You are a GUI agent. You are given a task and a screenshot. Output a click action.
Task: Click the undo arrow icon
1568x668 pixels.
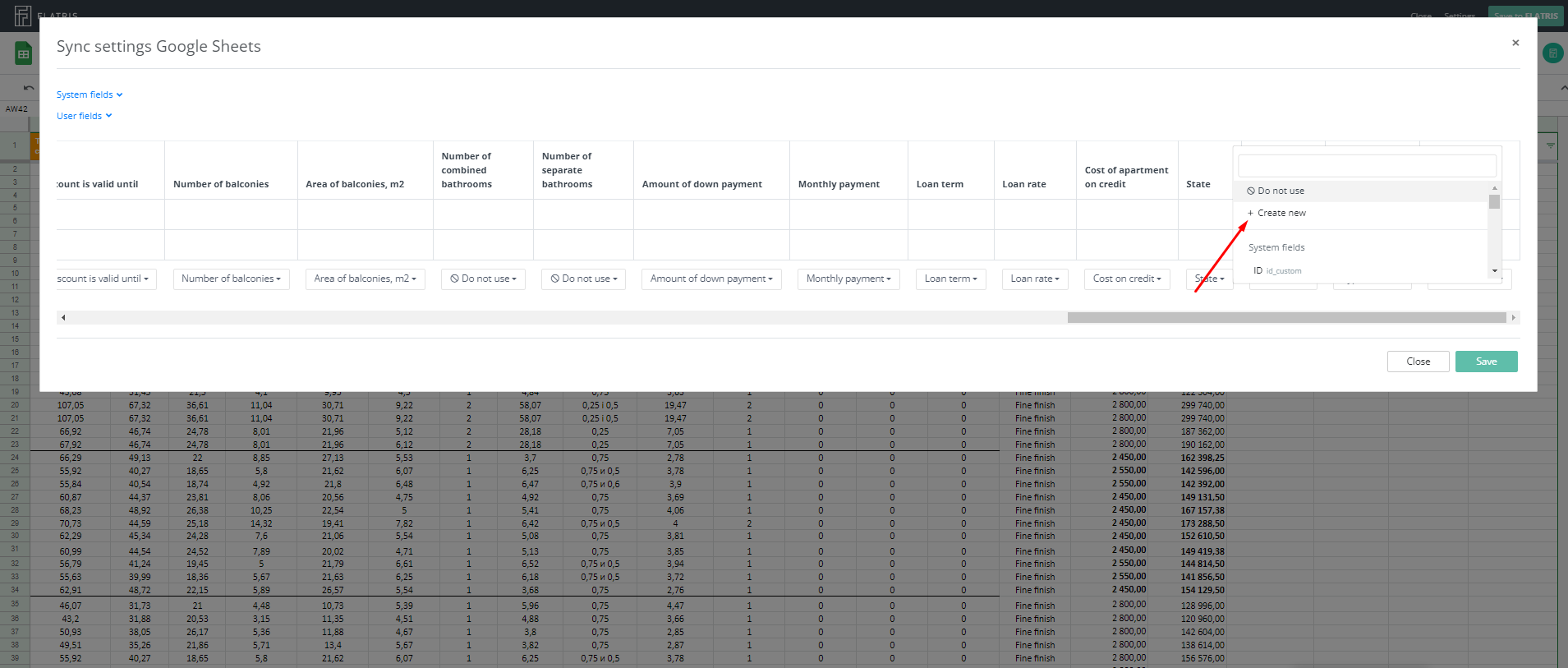coord(29,88)
